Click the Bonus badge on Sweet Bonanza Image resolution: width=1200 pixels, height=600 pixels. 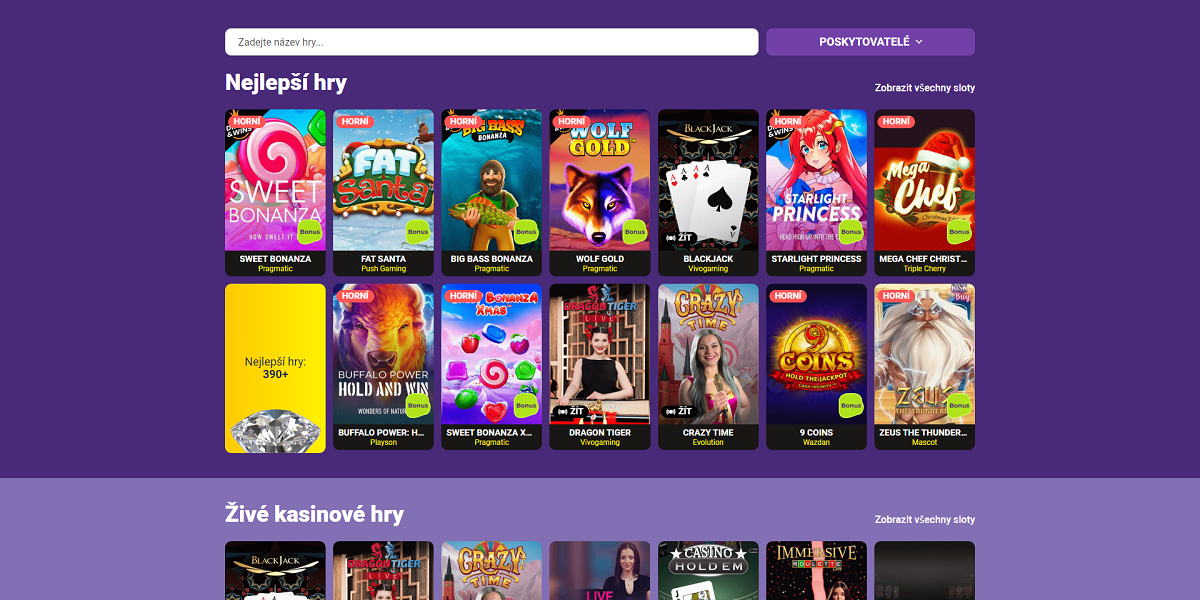[310, 231]
